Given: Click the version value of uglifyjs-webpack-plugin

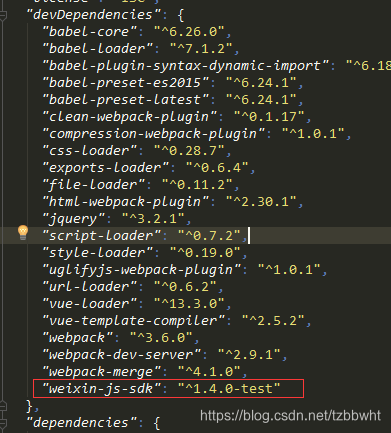Looking at the screenshot, I should (289, 270).
